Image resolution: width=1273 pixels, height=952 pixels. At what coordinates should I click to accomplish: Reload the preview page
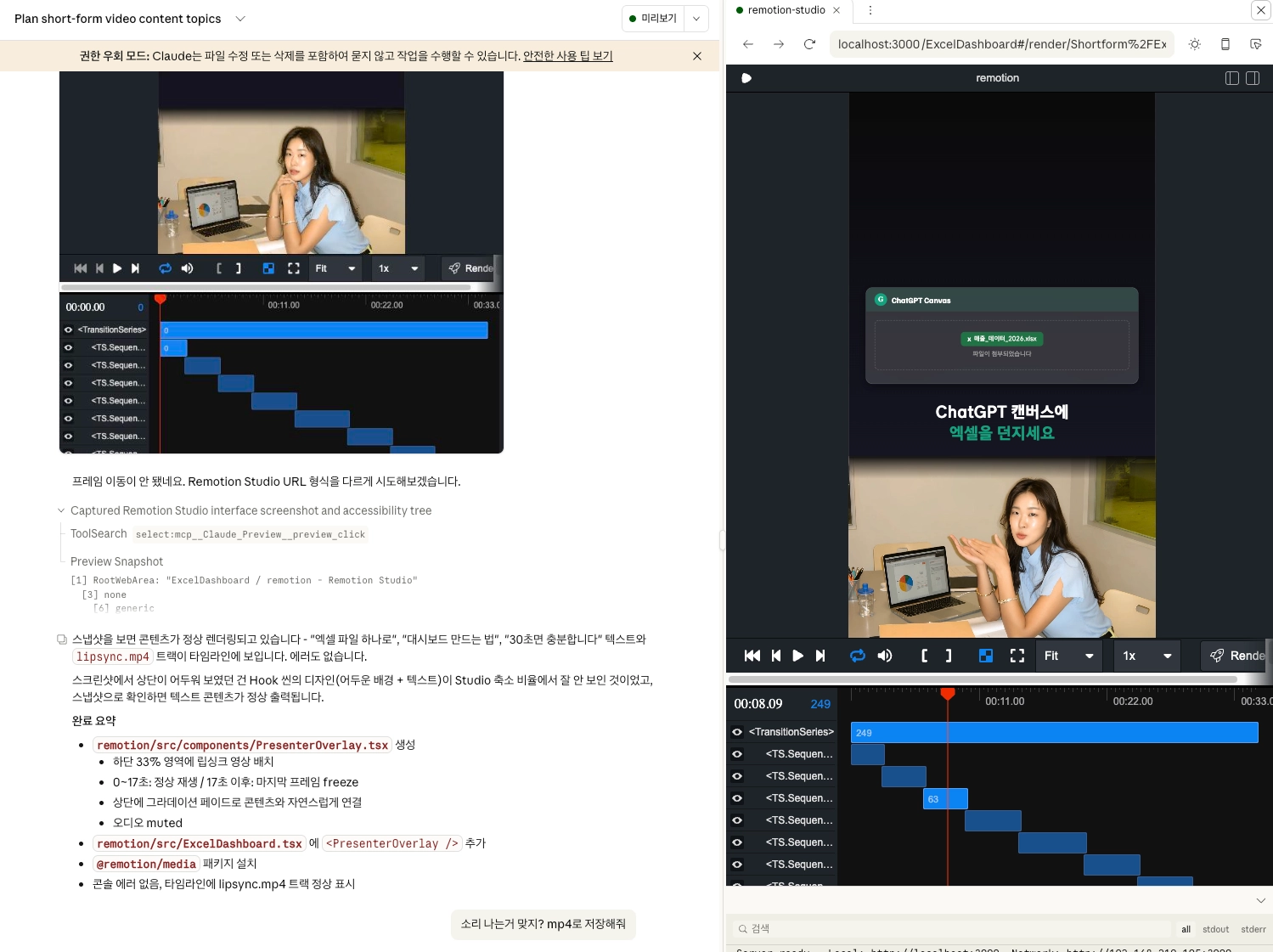pyautogui.click(x=809, y=44)
